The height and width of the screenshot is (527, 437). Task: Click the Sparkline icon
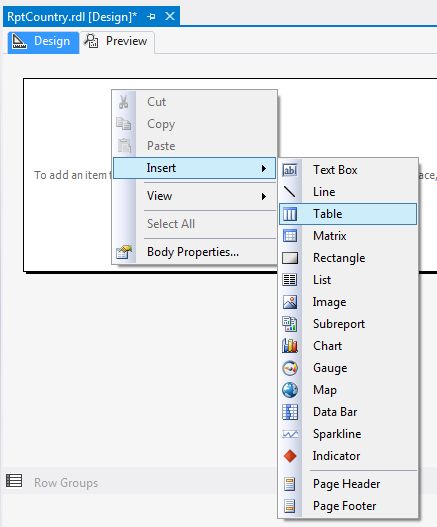pyautogui.click(x=289, y=434)
